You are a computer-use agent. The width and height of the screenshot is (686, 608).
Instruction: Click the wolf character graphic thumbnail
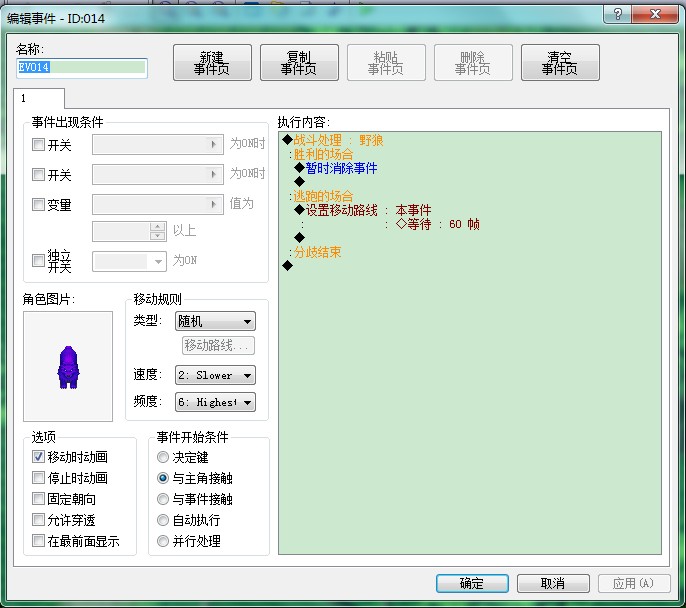click(68, 367)
